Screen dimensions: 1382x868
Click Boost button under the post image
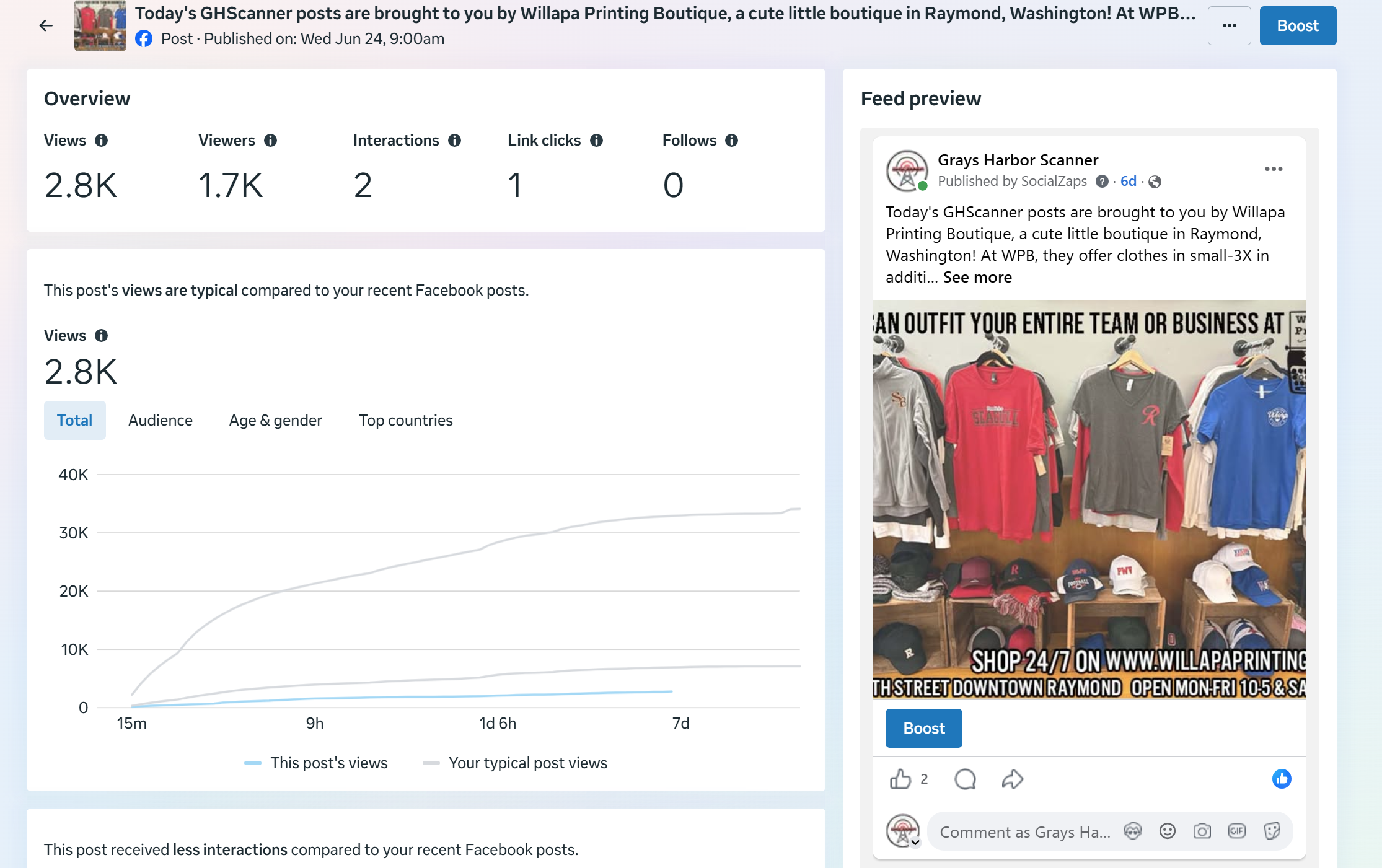pyautogui.click(x=923, y=728)
